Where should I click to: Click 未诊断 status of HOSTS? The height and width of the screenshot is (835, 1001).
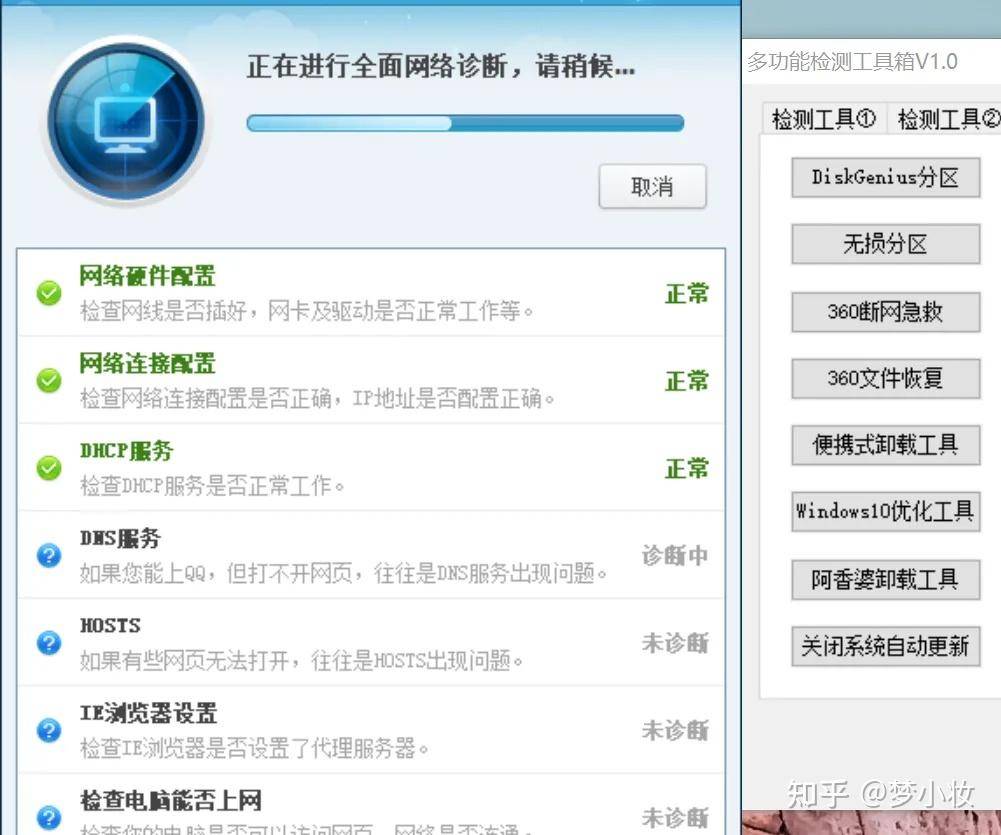point(675,643)
